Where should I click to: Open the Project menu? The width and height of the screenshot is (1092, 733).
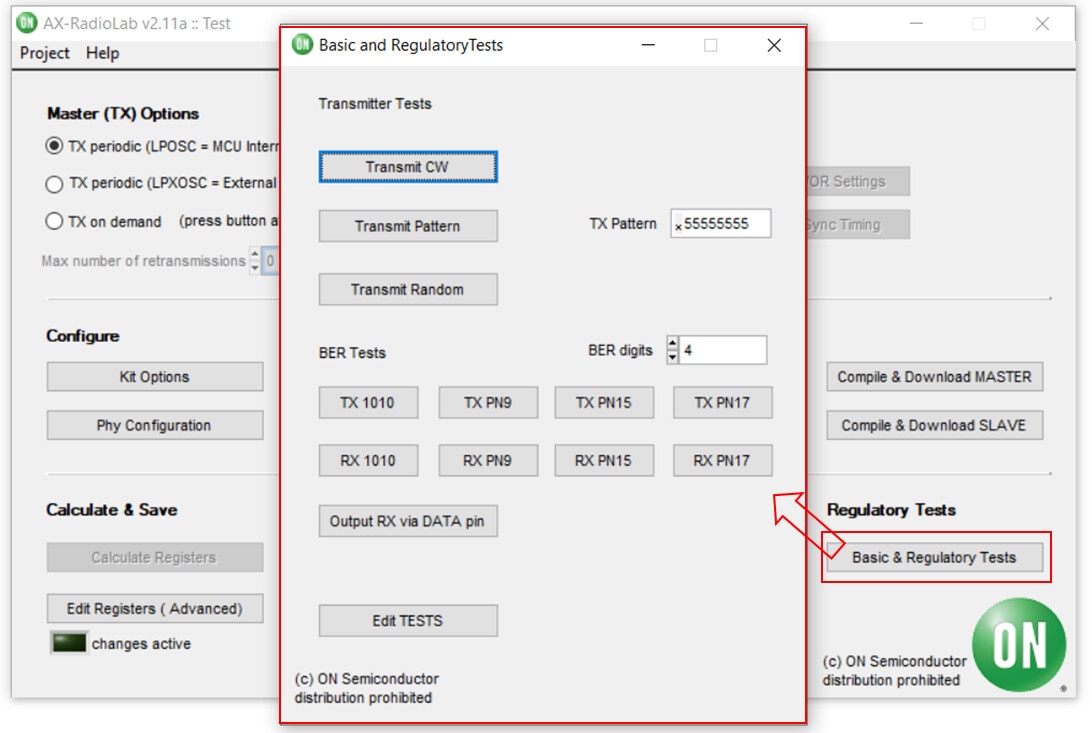pyautogui.click(x=45, y=53)
